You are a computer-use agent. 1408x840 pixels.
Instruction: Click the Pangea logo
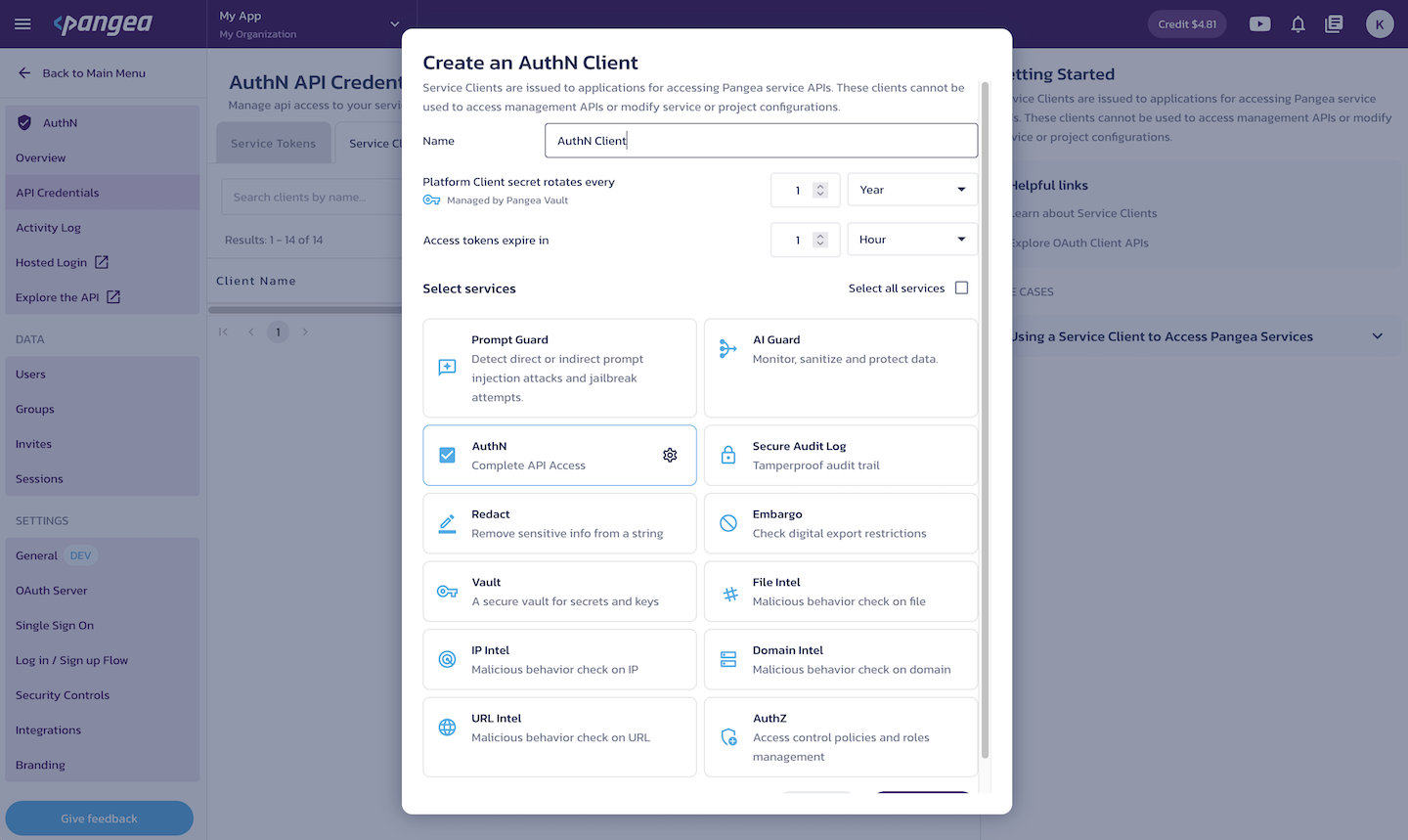[103, 23]
